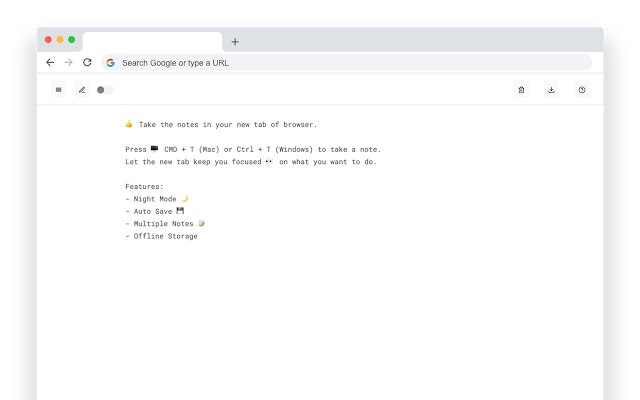Screen dimensions: 640x400
Task: Click the "- Offline Storage" line
Action: coord(161,236)
